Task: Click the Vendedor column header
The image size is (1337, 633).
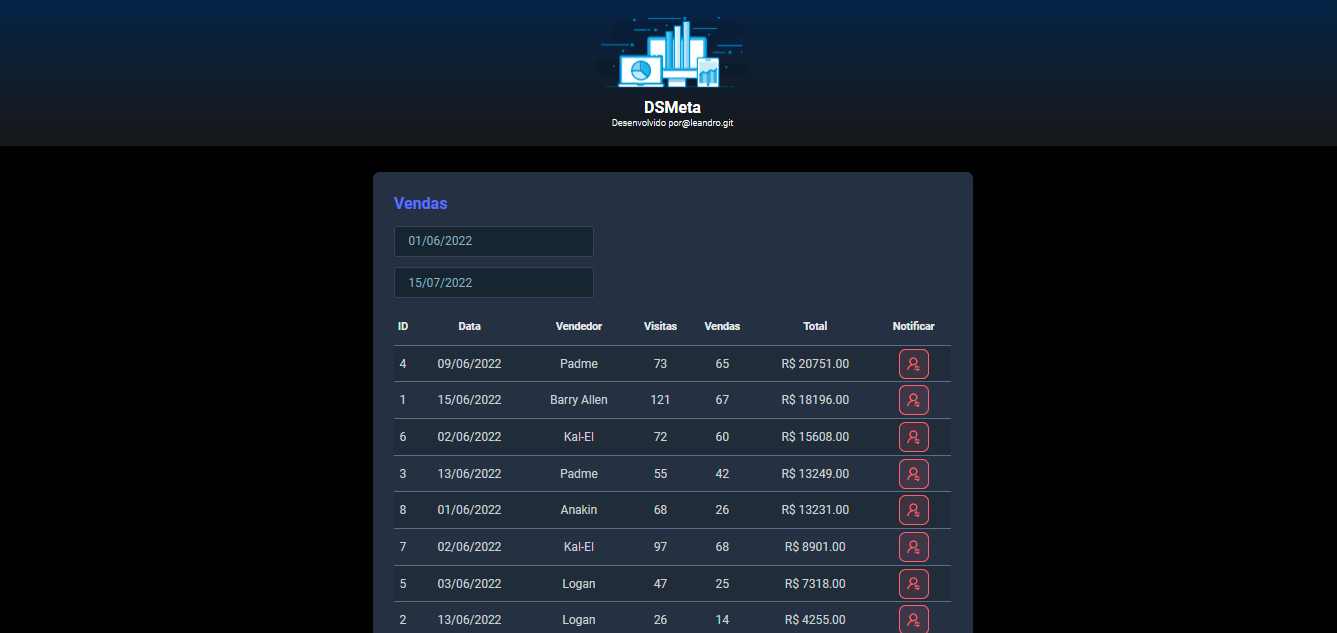Action: [579, 326]
